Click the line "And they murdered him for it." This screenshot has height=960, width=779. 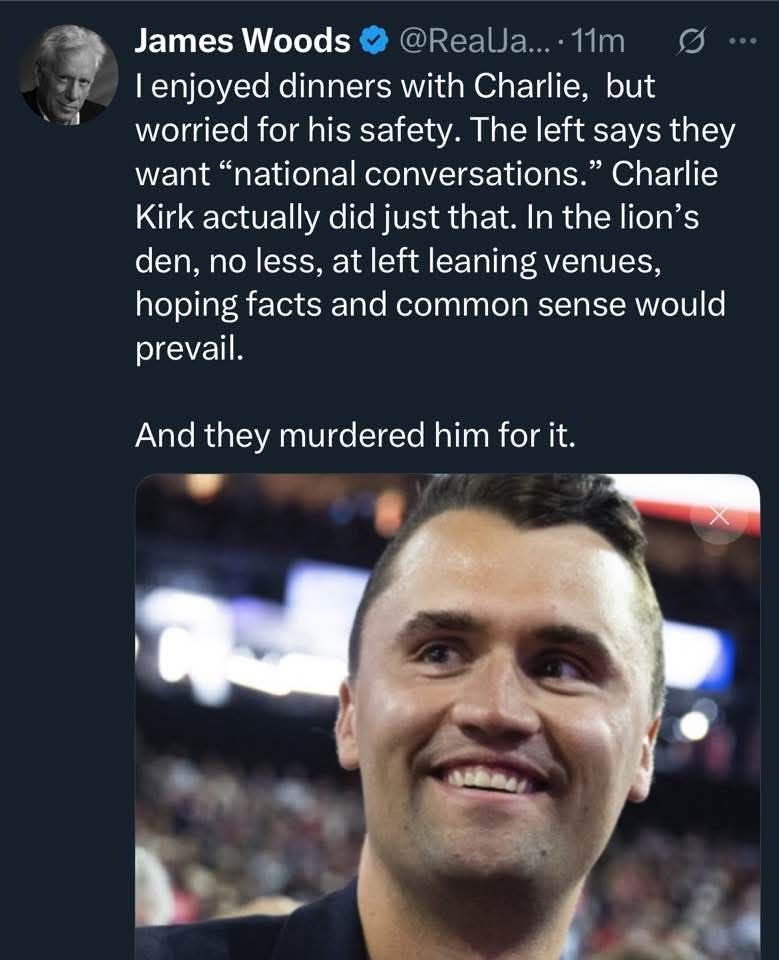355,435
